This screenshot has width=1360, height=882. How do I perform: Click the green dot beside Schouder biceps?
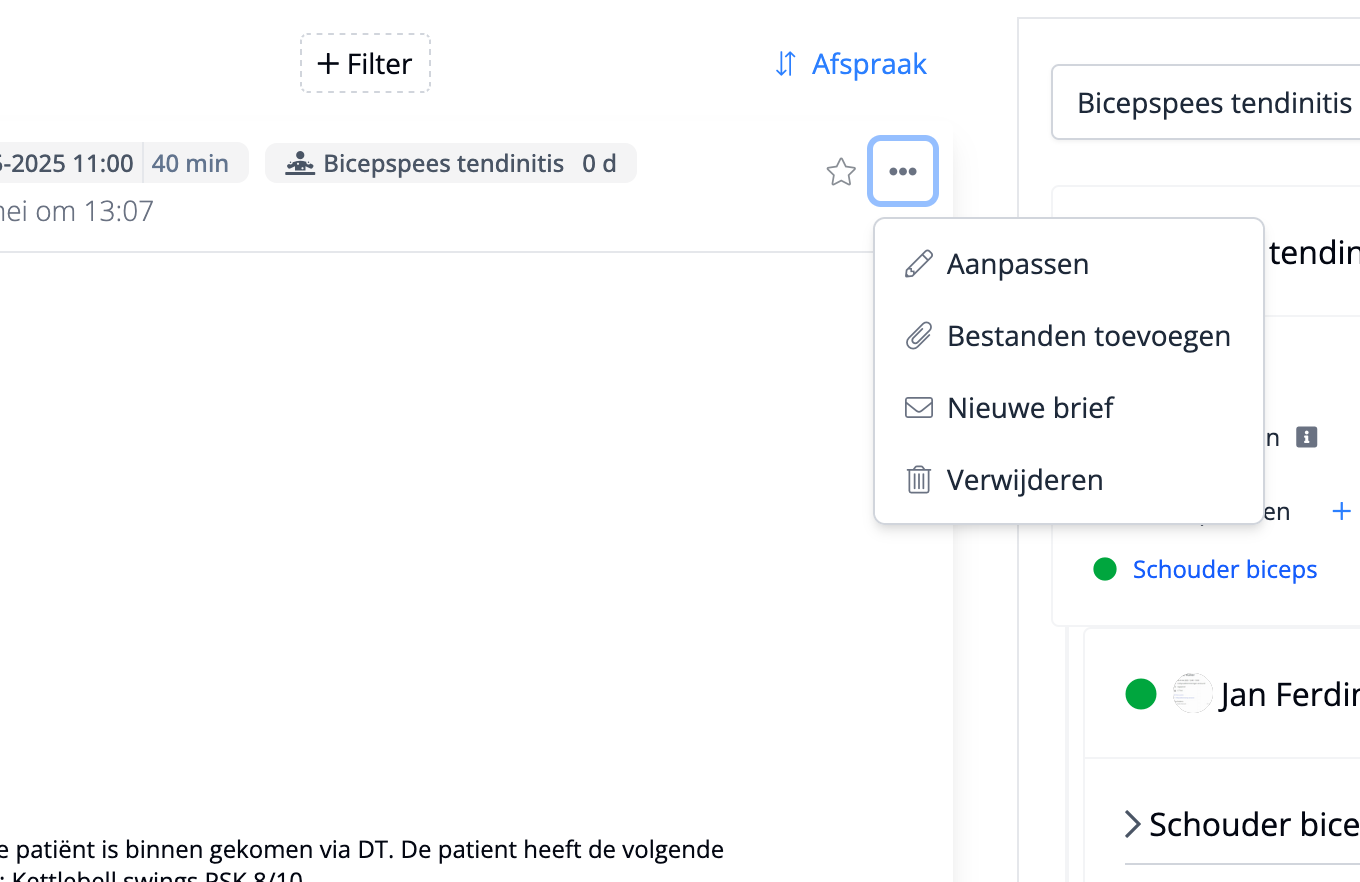(x=1105, y=568)
